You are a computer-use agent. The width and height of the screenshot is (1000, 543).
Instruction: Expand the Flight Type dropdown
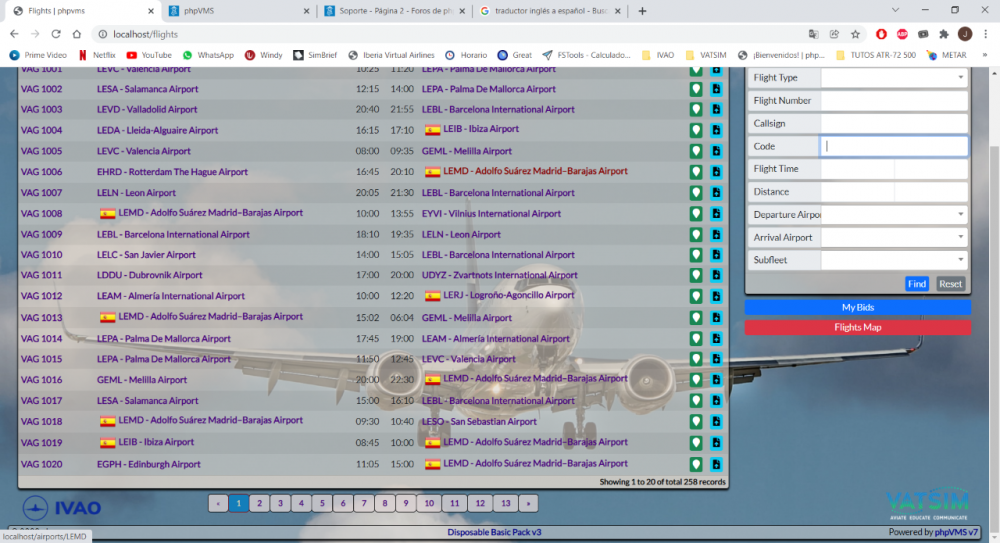pyautogui.click(x=893, y=78)
